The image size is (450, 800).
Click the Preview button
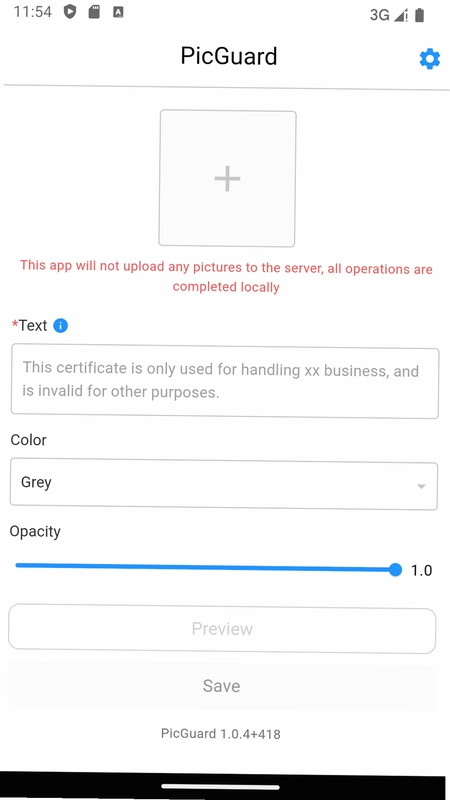pos(222,629)
